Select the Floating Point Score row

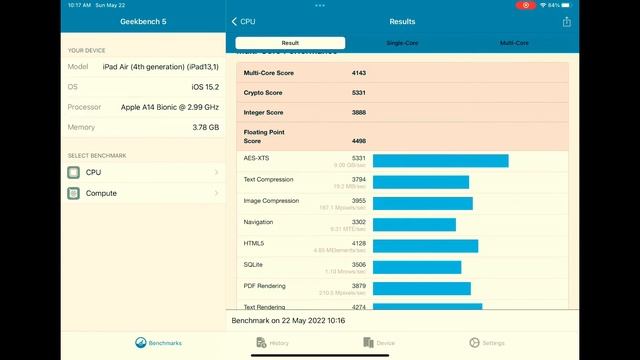point(402,136)
